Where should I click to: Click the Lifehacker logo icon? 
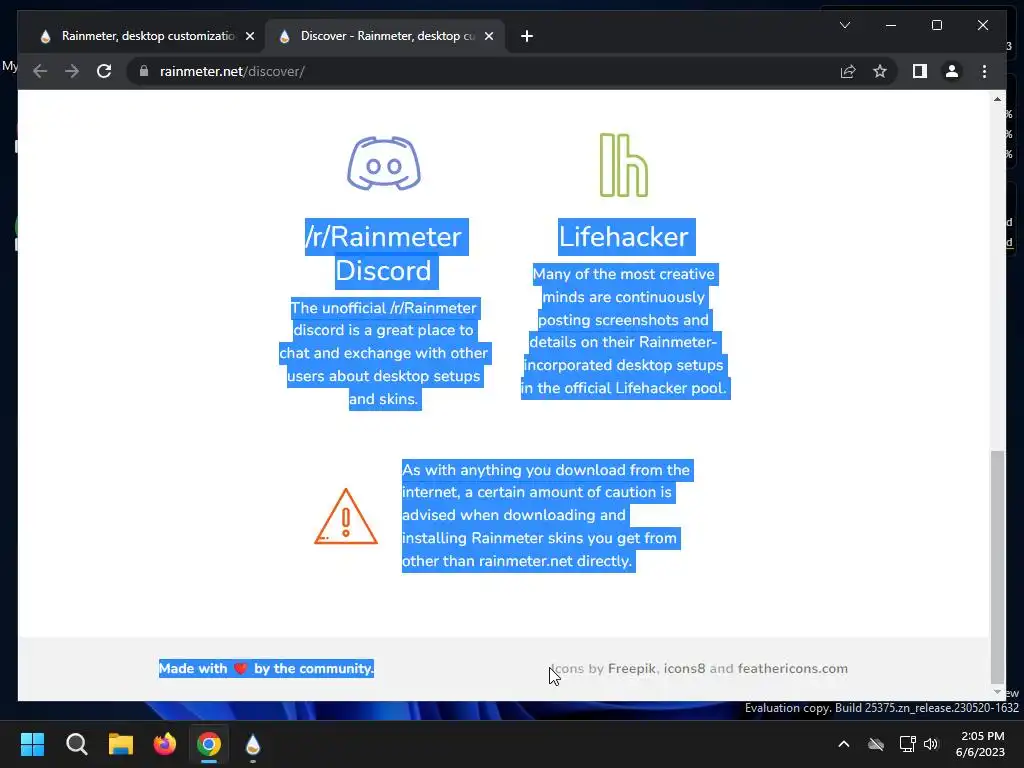(624, 165)
